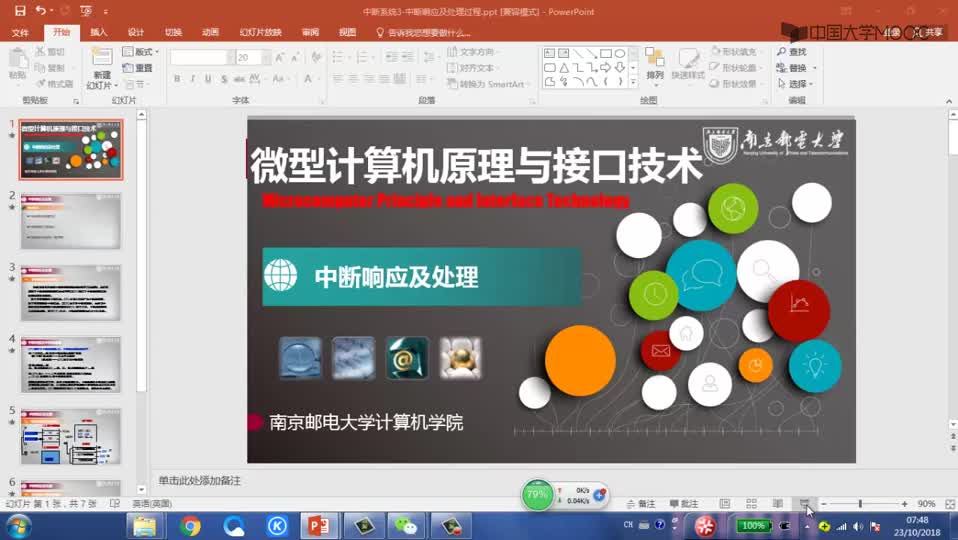Select the rectangle shape in shapes gallery
This screenshot has height=540, width=958.
pyautogui.click(x=605, y=54)
